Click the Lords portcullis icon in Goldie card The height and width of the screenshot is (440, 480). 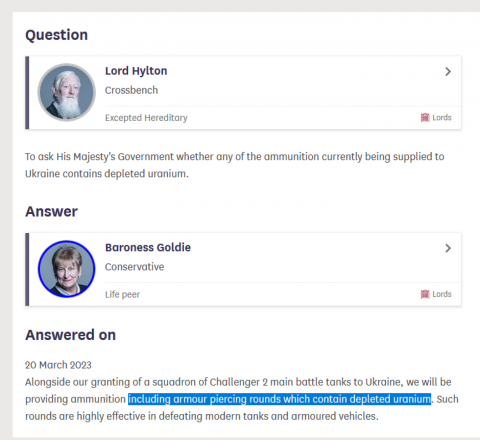point(425,294)
